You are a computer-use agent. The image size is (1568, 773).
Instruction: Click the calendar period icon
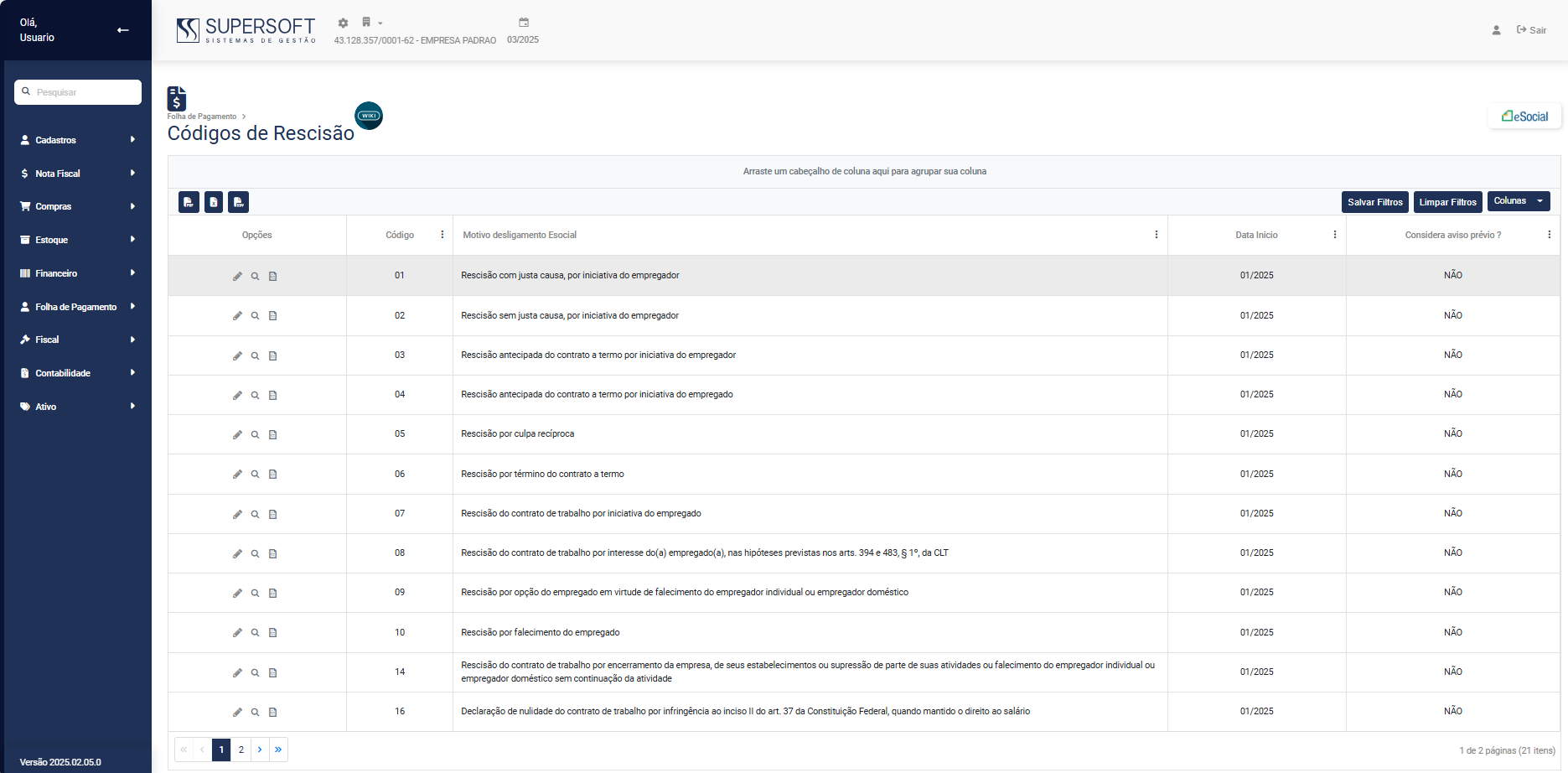tap(523, 23)
